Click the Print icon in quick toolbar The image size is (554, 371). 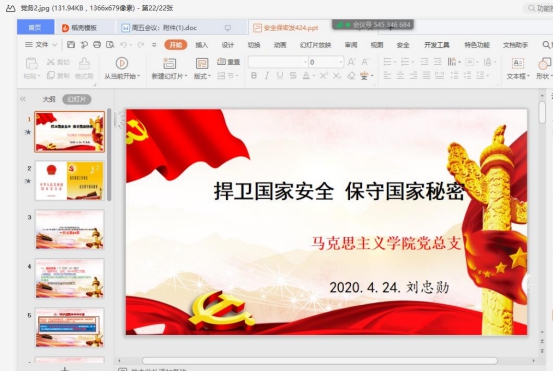(97, 45)
